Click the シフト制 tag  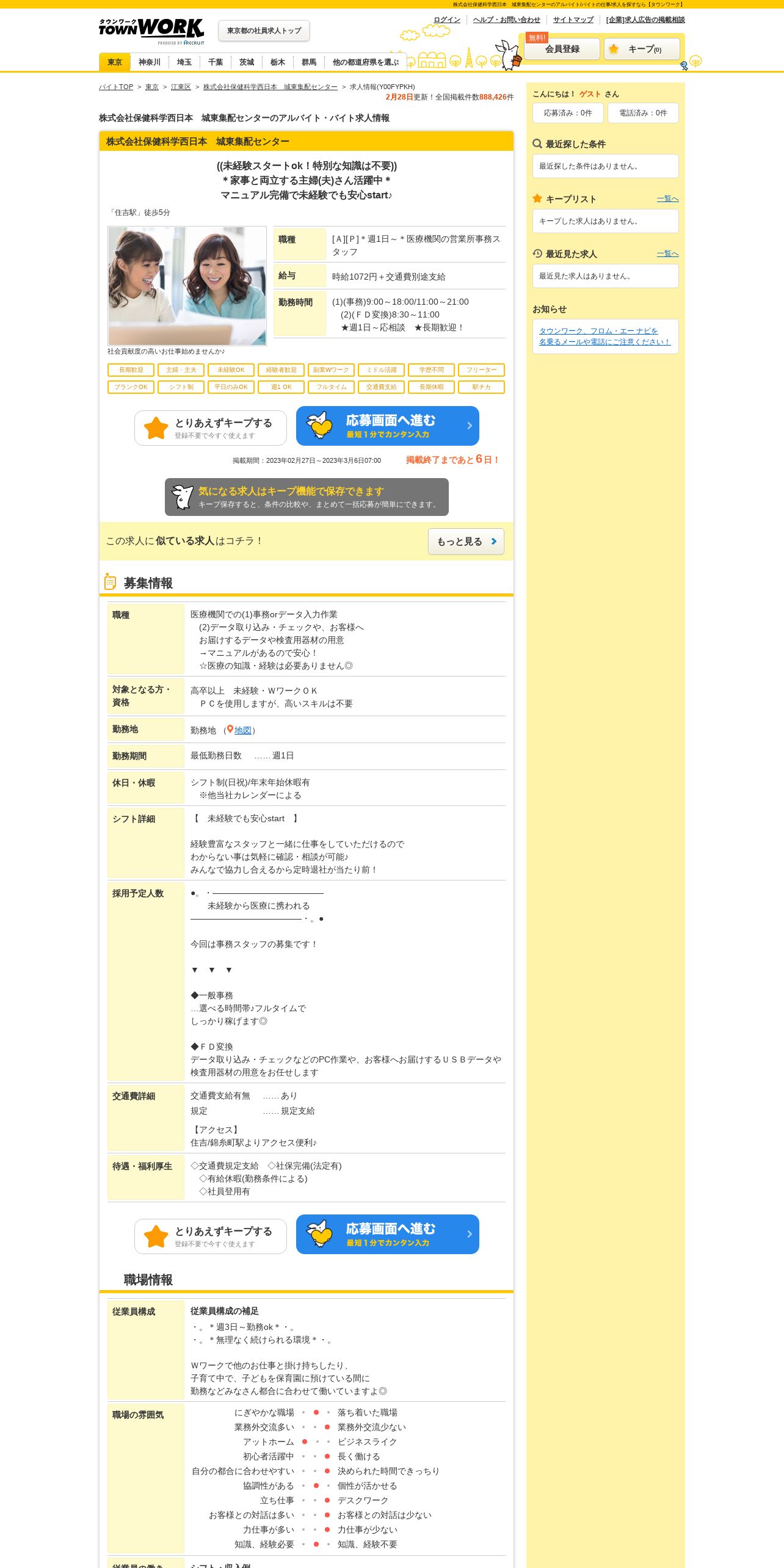[x=181, y=387]
